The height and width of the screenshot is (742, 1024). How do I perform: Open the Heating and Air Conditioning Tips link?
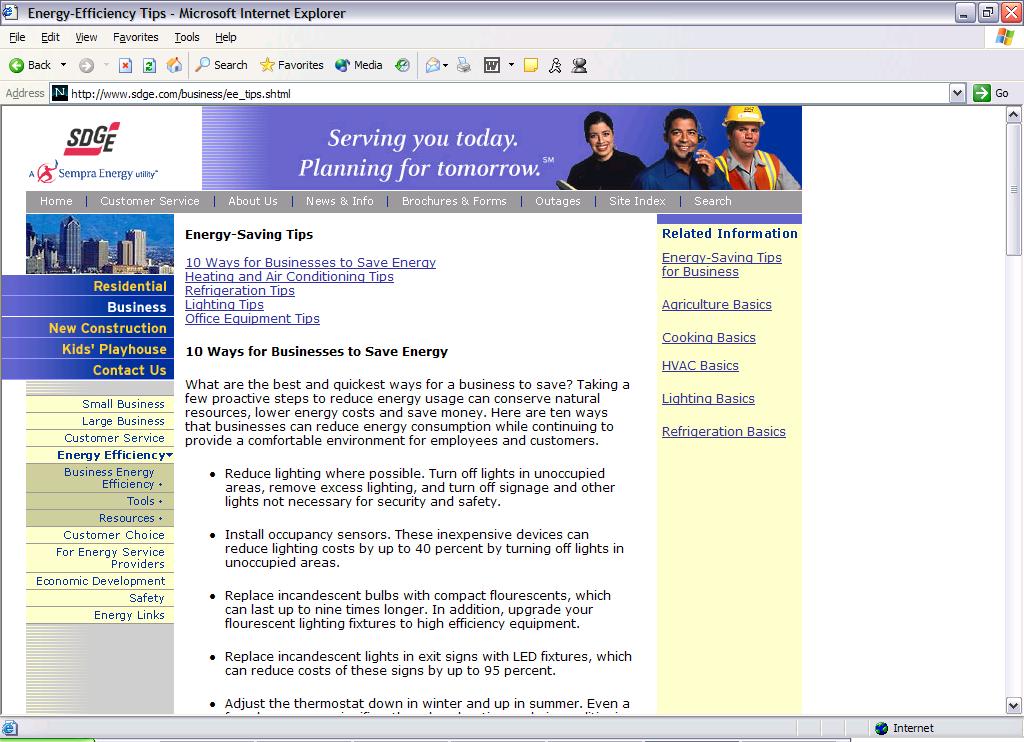coord(289,277)
